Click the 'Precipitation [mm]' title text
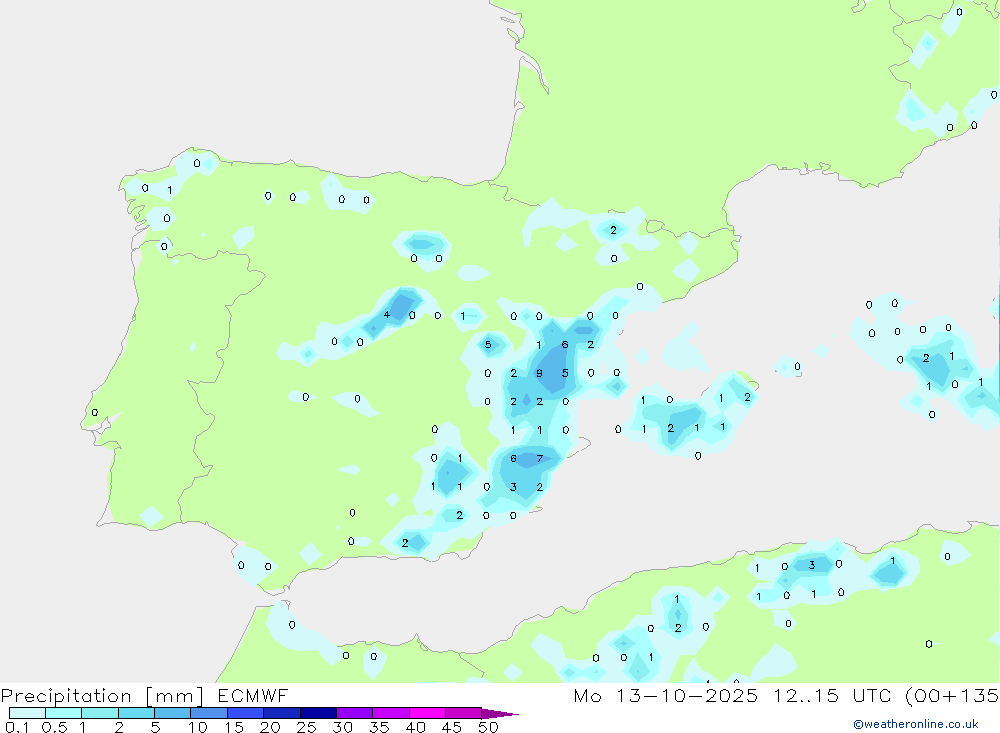 tap(102, 696)
